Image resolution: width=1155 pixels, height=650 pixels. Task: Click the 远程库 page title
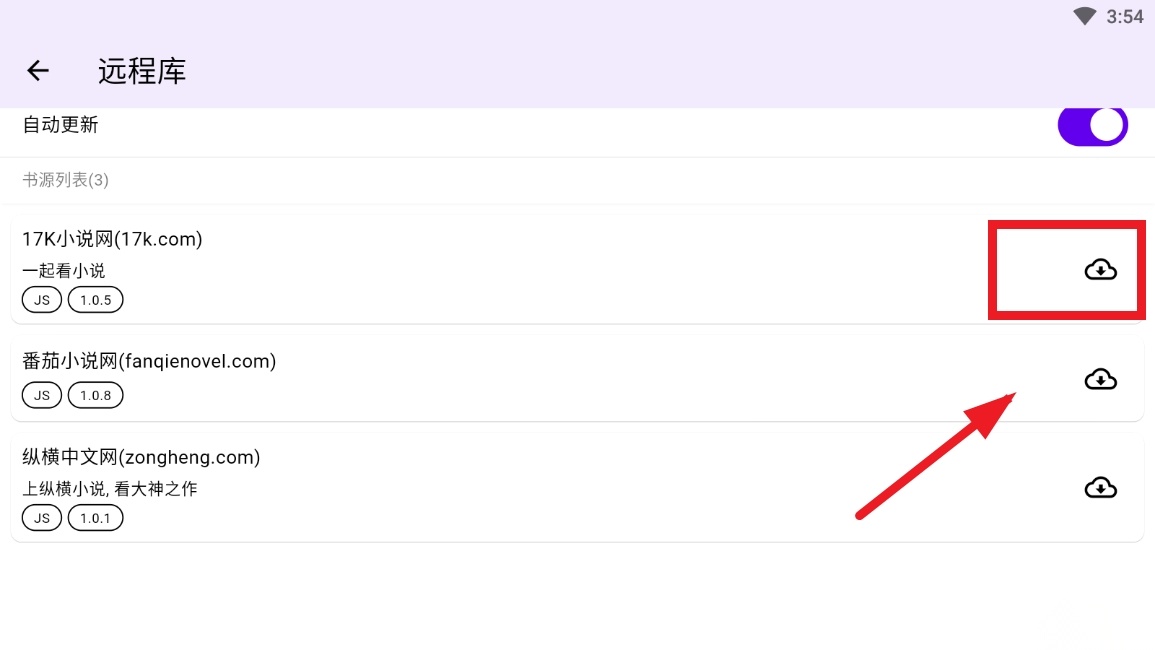(141, 71)
